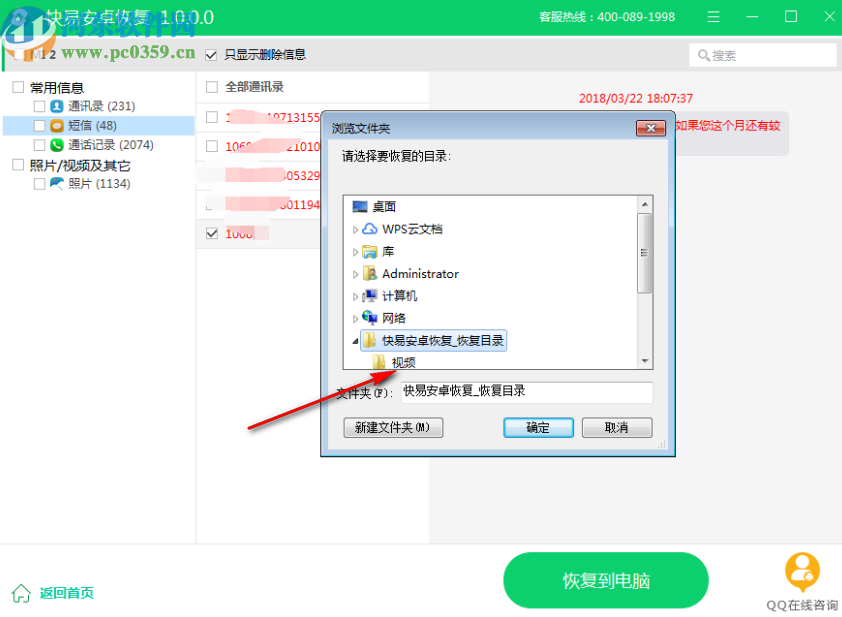The image size is (842, 617).
Task: Collapse the 快易安卓恢复_恢复目录 tree node
Action: click(355, 341)
